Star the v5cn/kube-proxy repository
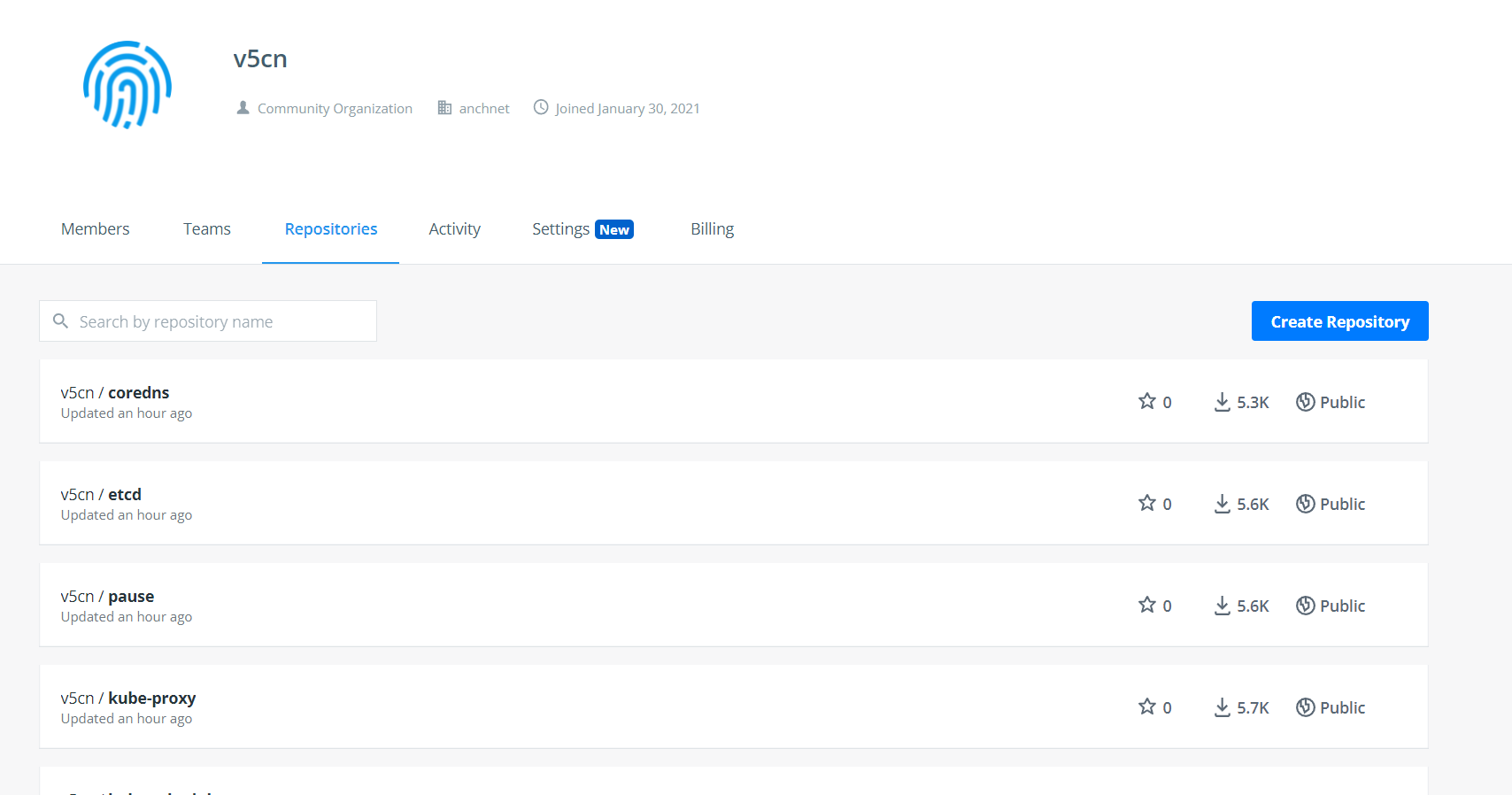This screenshot has height=795, width=1512. [1147, 706]
